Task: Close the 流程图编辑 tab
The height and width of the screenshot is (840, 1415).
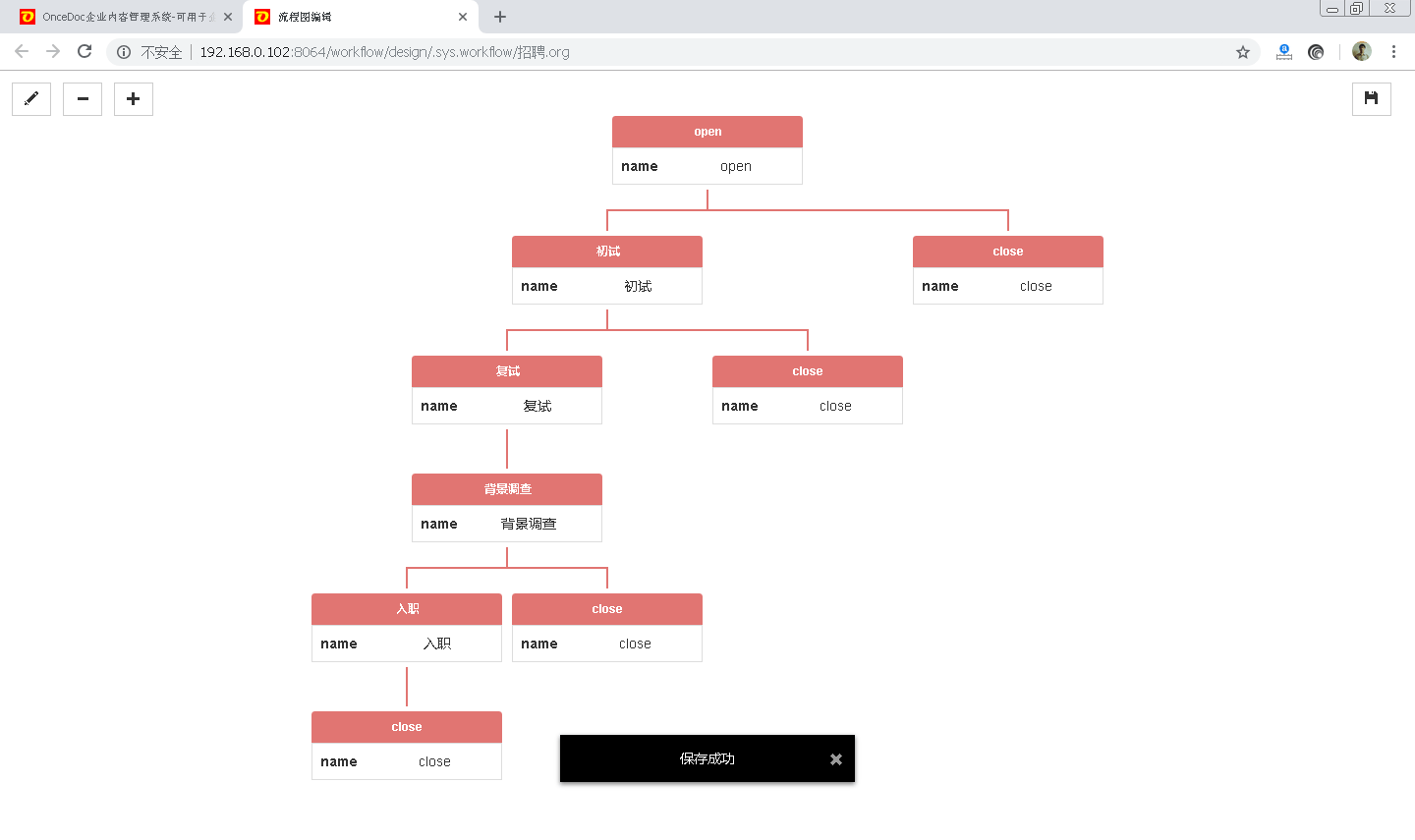Action: 463,17
